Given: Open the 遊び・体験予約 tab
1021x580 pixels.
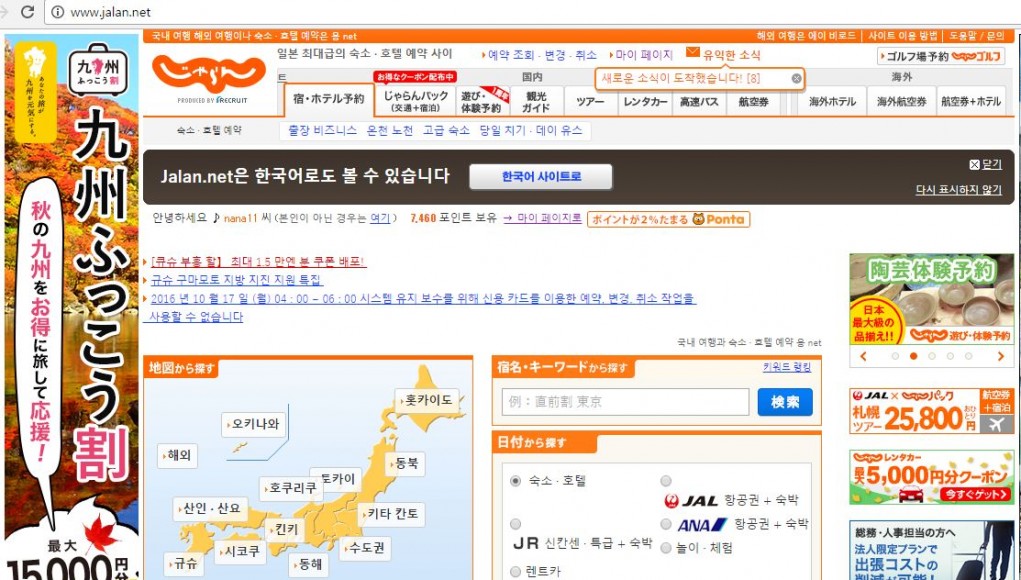Looking at the screenshot, I should click(x=483, y=101).
